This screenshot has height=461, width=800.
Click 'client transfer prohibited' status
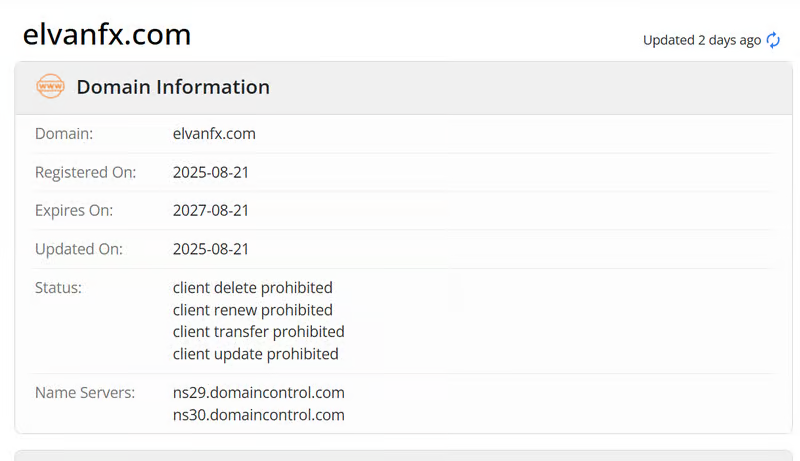coord(258,331)
